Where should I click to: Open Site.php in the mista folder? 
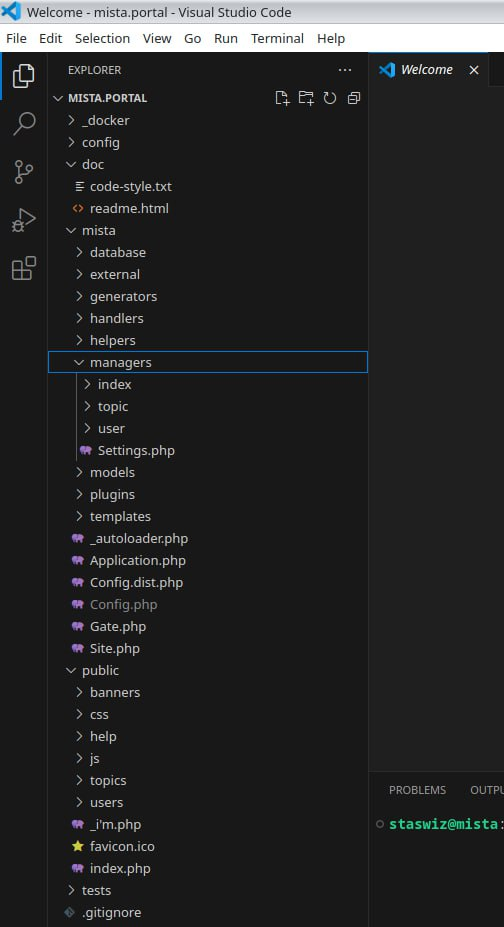pyautogui.click(x=208, y=649)
